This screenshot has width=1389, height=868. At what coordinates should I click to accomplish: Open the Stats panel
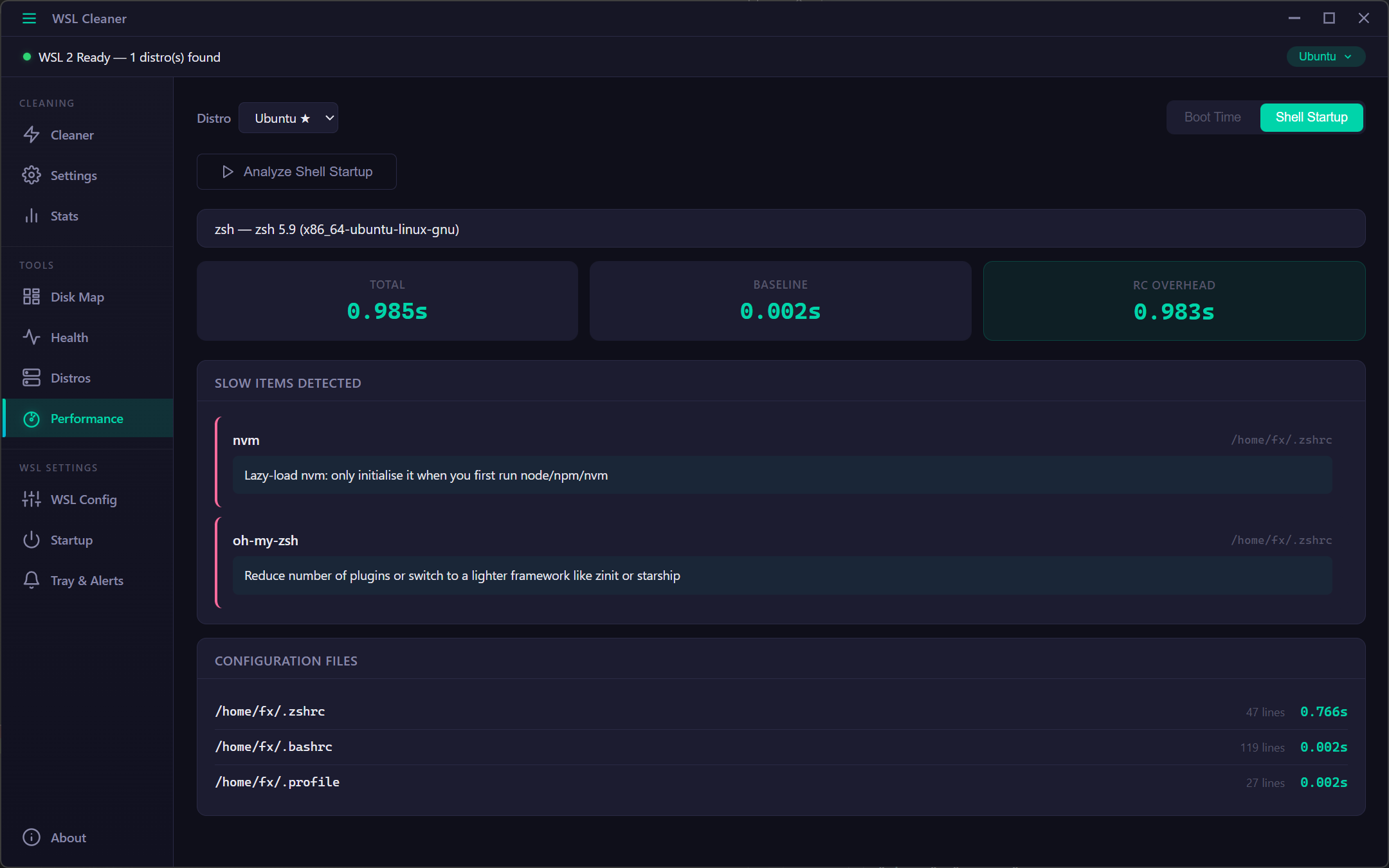tap(64, 216)
